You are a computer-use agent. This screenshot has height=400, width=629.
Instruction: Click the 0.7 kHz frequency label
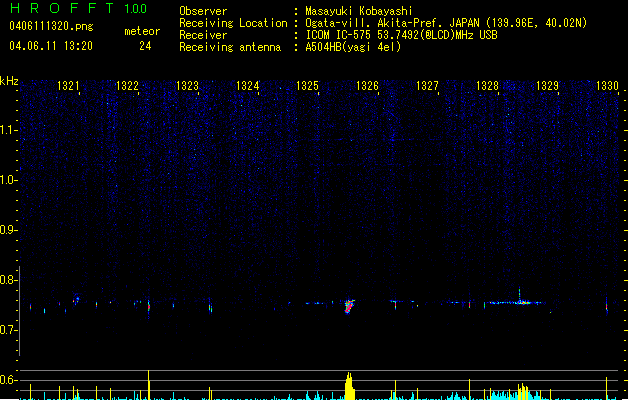click(8, 330)
